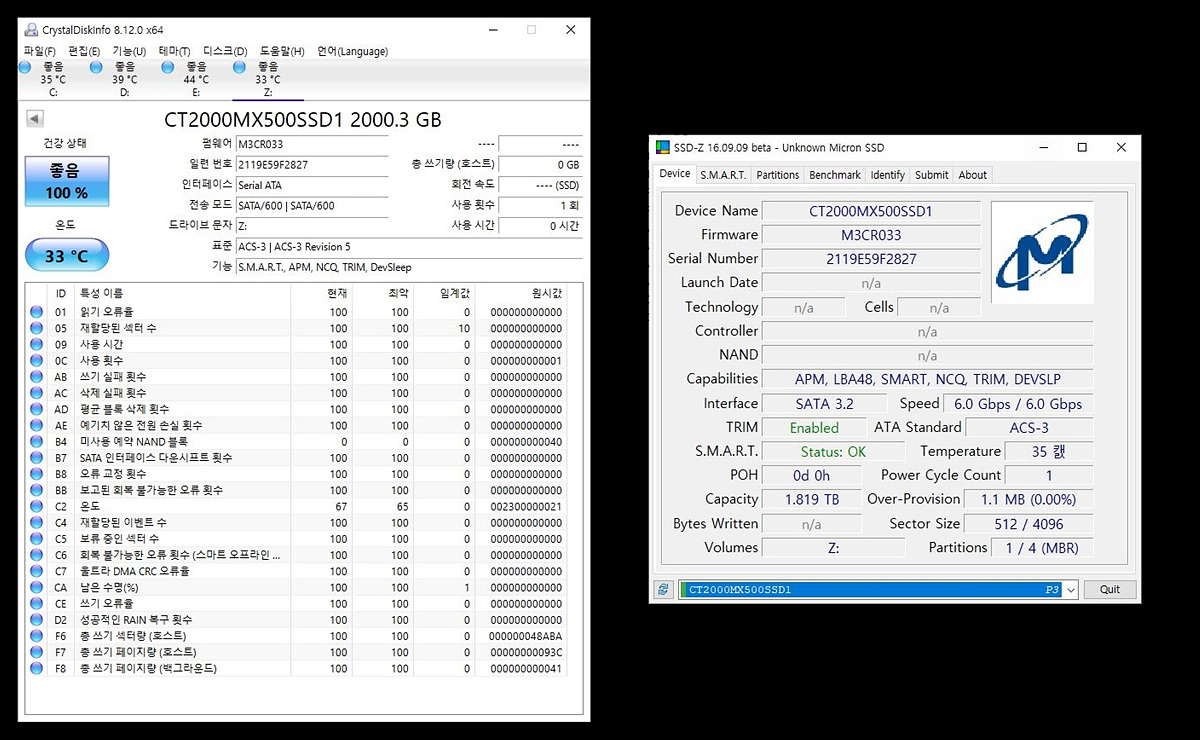Image resolution: width=1200 pixels, height=740 pixels.
Task: Click status orb for 09 사용 시간
Action: 37,344
